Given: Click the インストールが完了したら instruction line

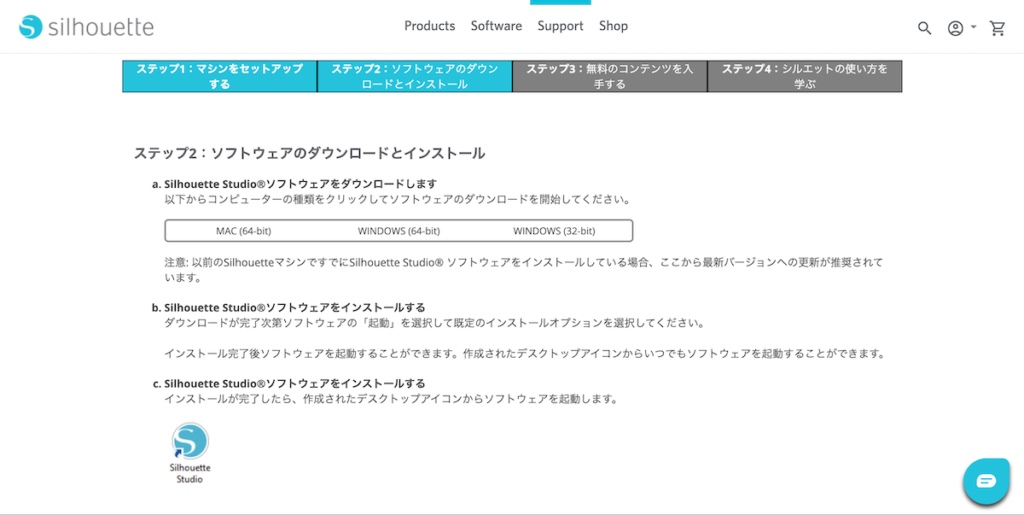Looking at the screenshot, I should 391,399.
